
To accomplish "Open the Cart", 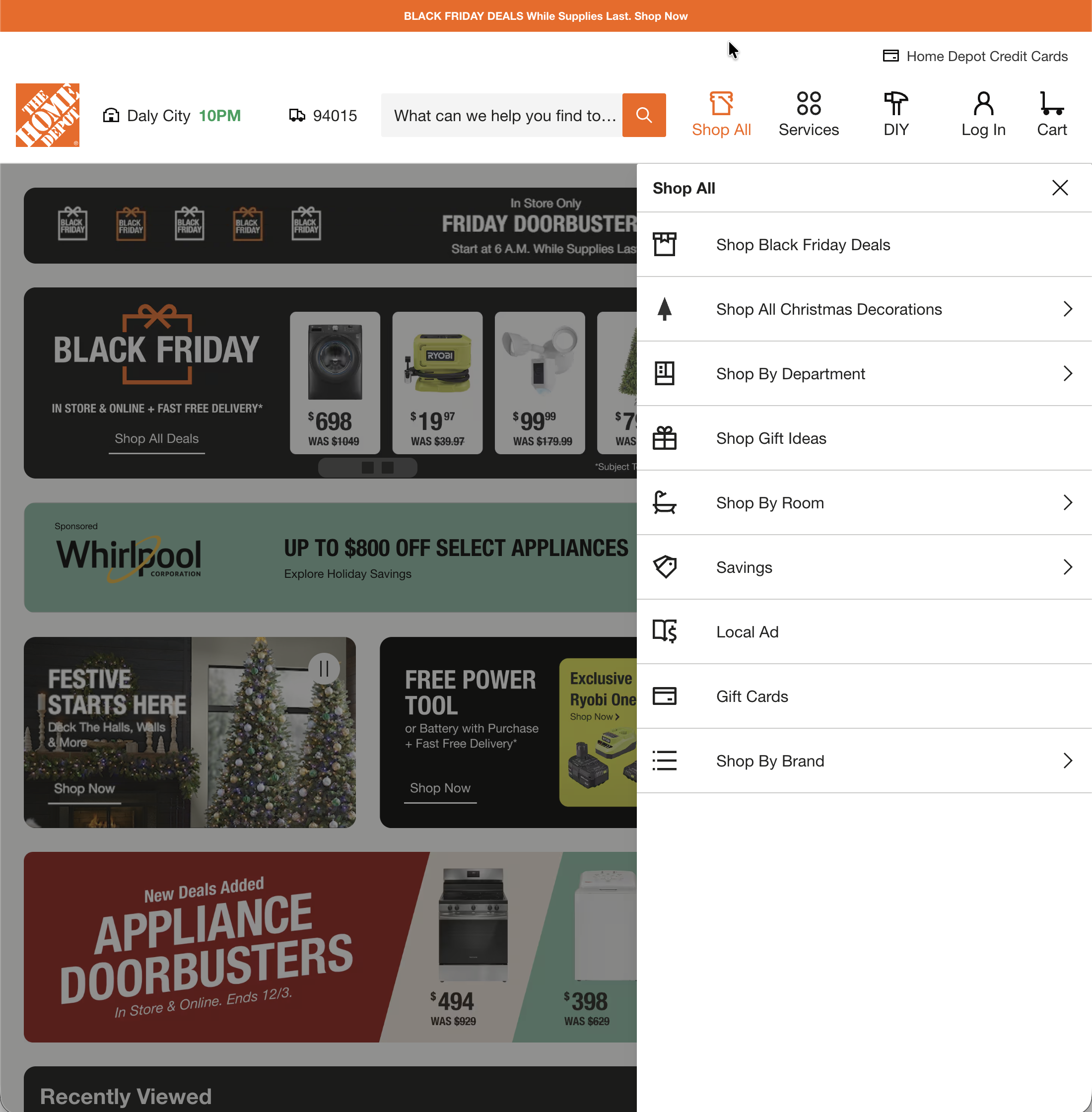I will point(1052,114).
